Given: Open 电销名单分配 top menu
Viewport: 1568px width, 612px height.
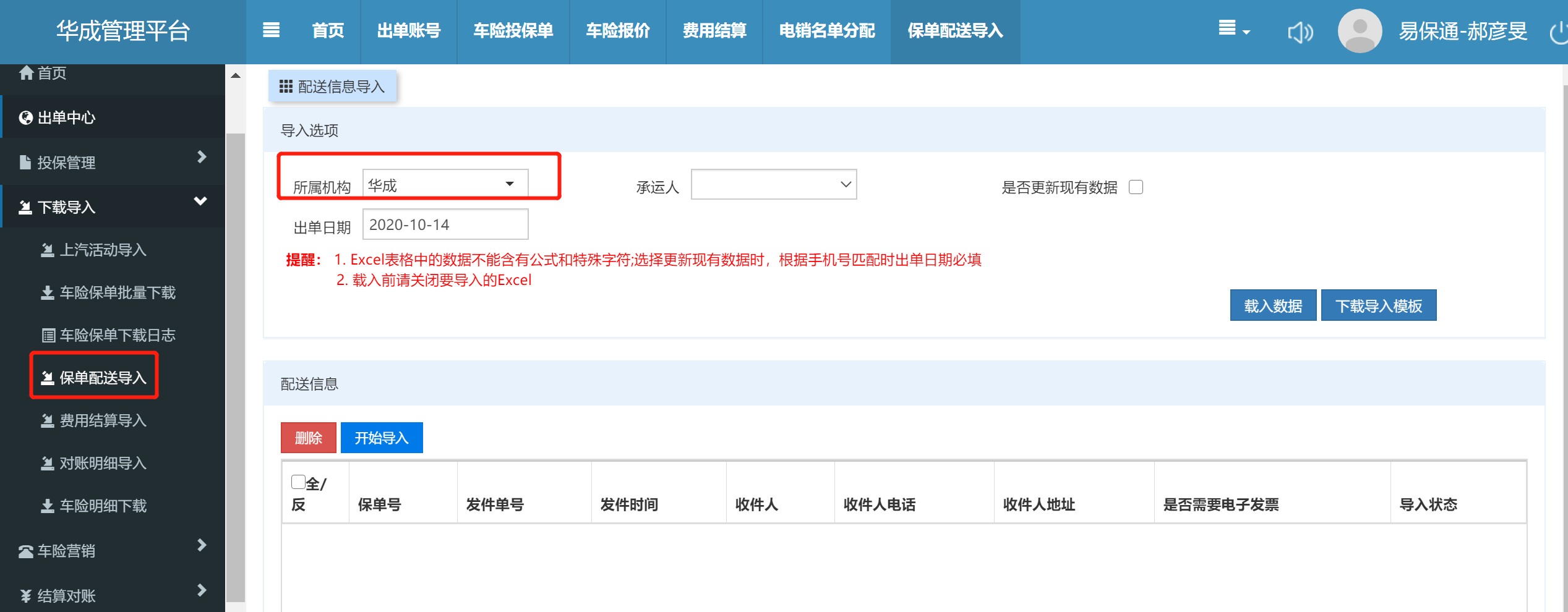Looking at the screenshot, I should point(827,31).
